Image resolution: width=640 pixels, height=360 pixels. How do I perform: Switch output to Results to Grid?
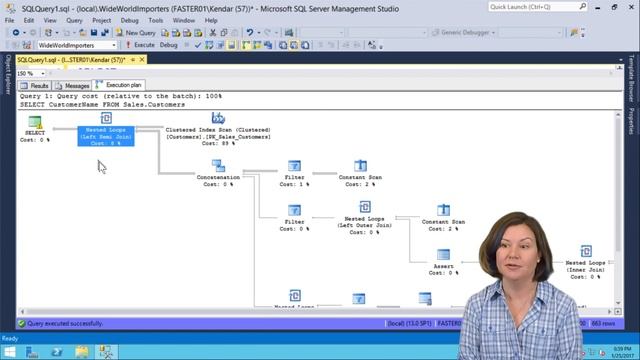(x=294, y=45)
